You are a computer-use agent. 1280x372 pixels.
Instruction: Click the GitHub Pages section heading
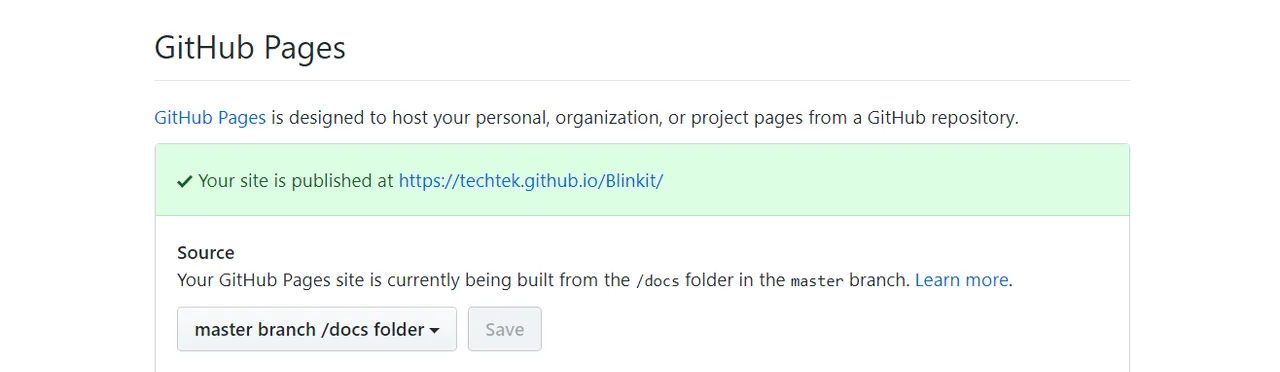(250, 47)
